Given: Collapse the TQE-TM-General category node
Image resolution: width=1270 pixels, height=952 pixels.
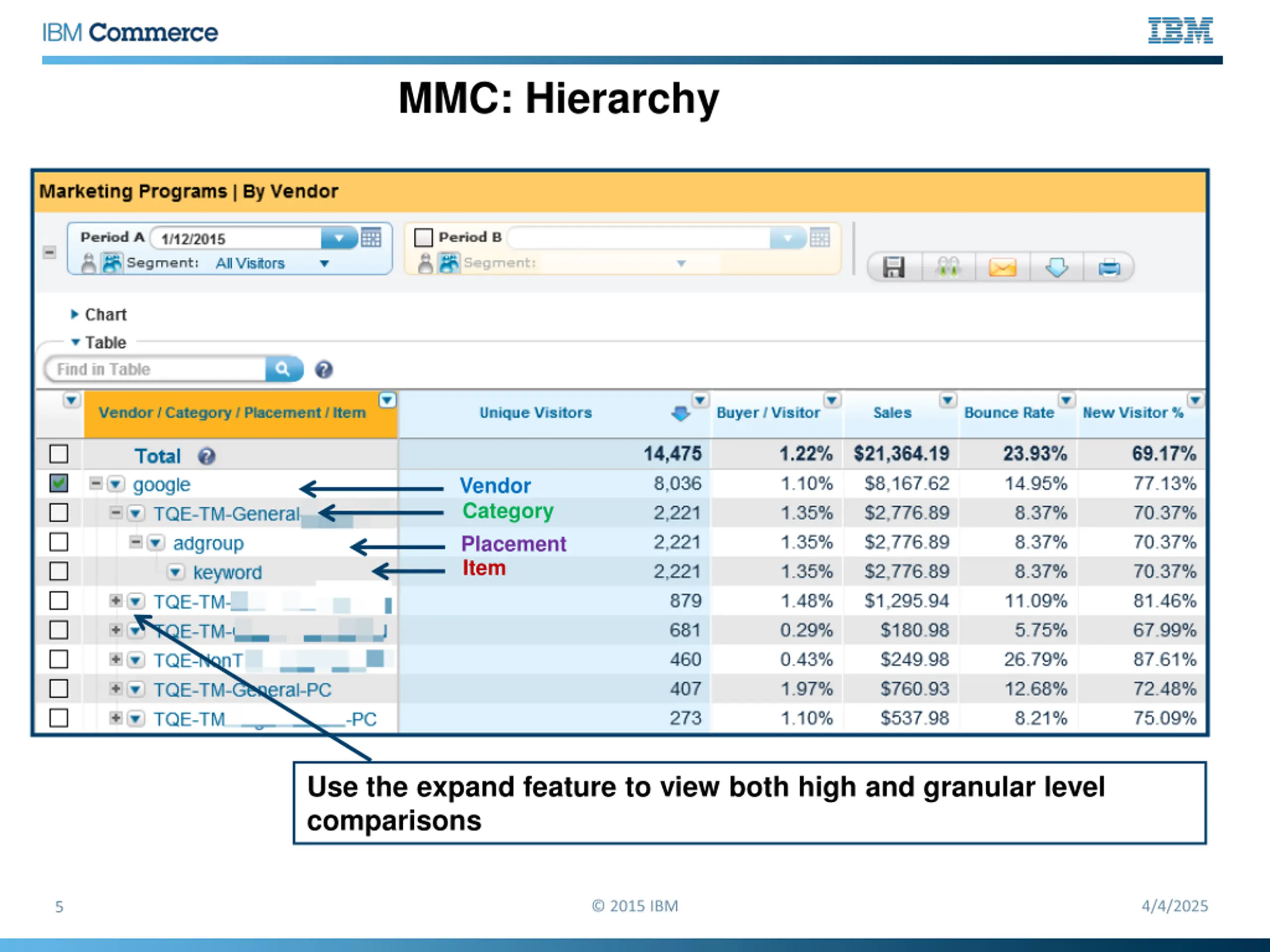Looking at the screenshot, I should coord(116,512).
